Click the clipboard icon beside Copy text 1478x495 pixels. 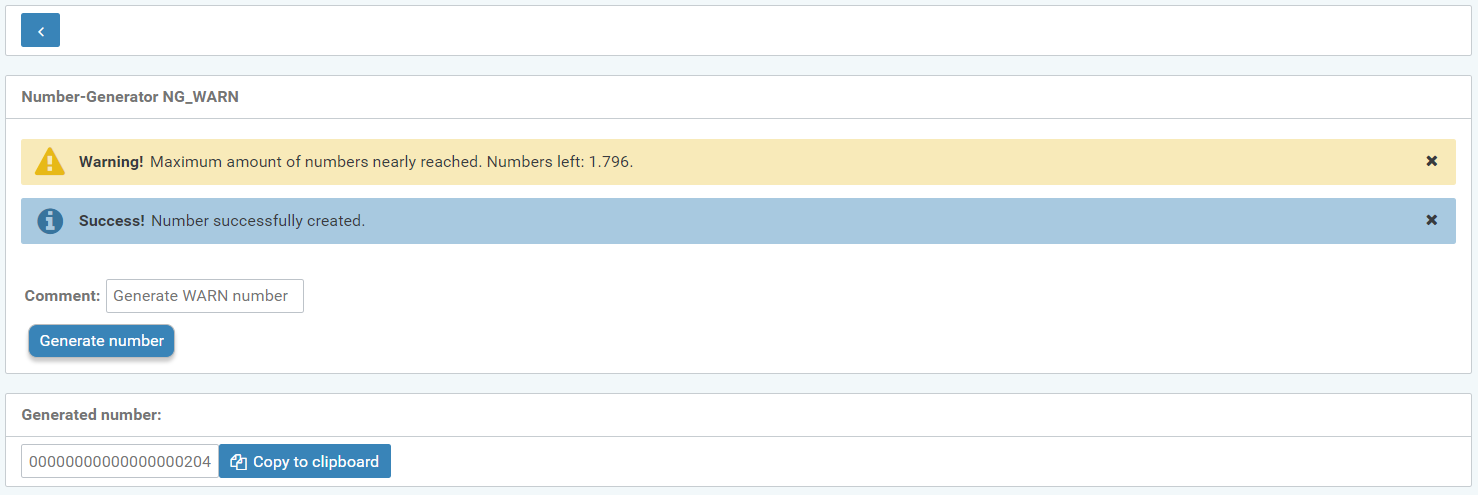(x=238, y=462)
